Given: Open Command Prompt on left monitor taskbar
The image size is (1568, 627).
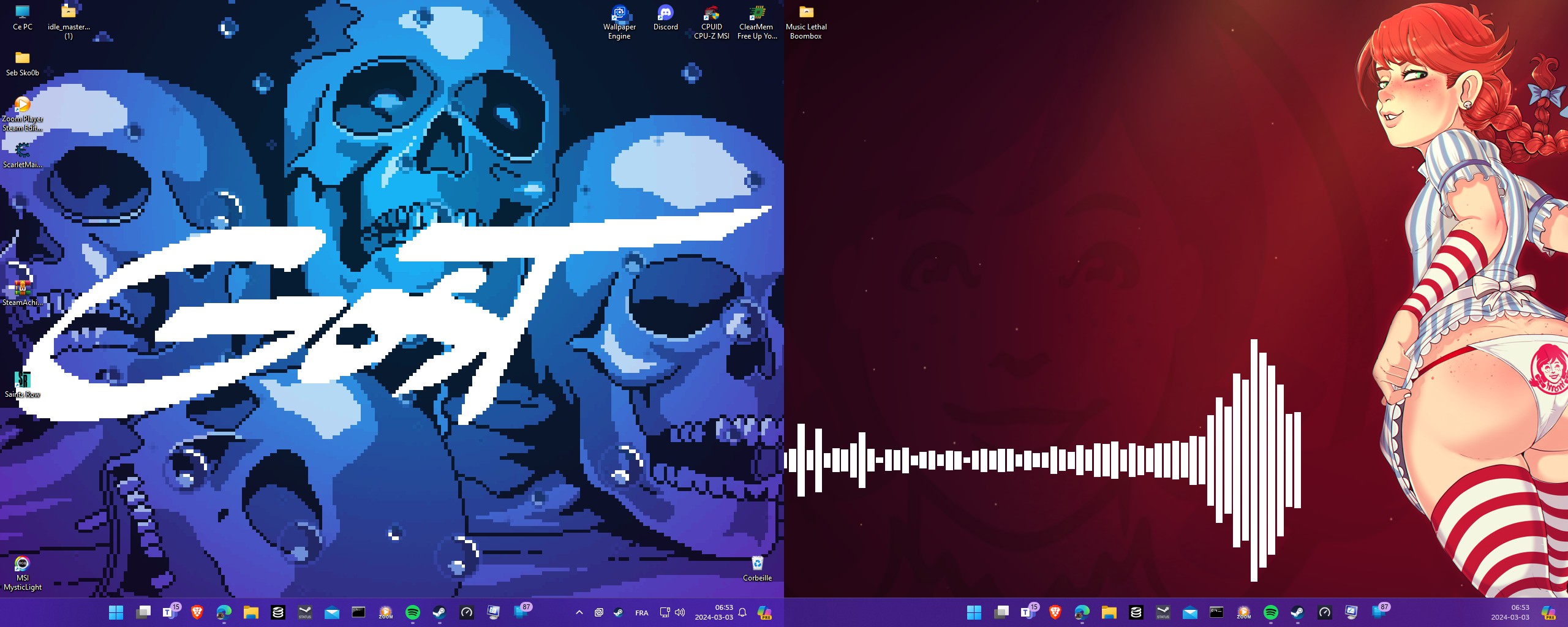Looking at the screenshot, I should click(359, 612).
